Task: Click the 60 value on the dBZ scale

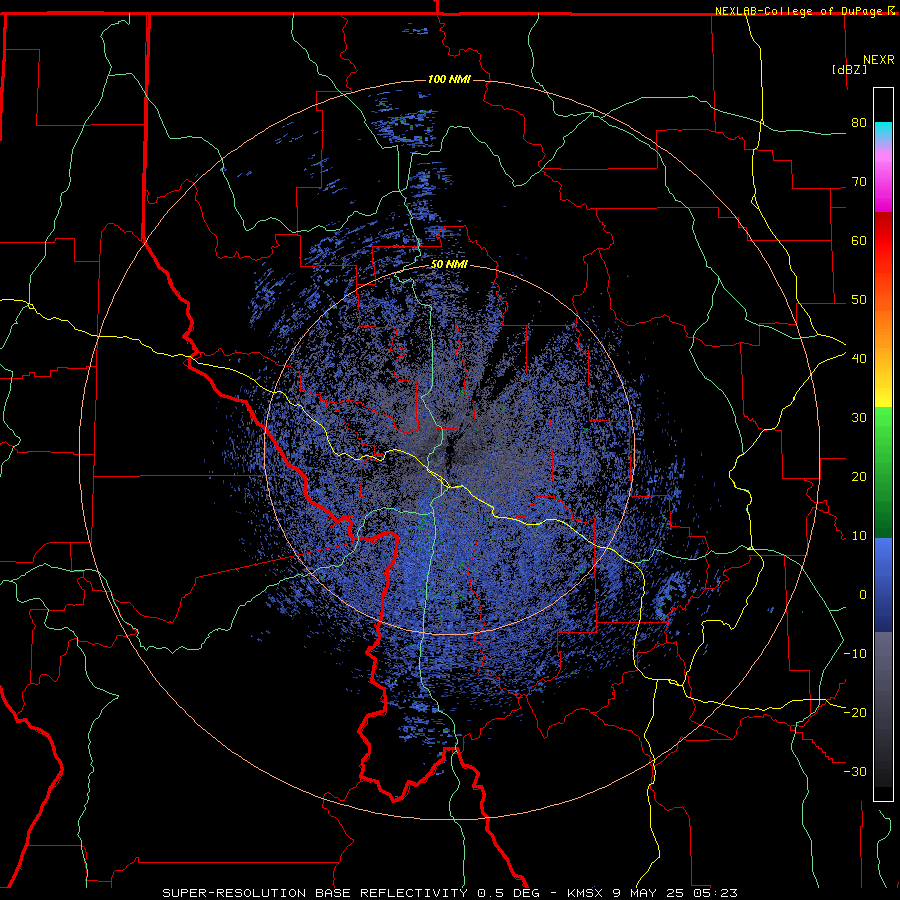Action: tap(859, 240)
